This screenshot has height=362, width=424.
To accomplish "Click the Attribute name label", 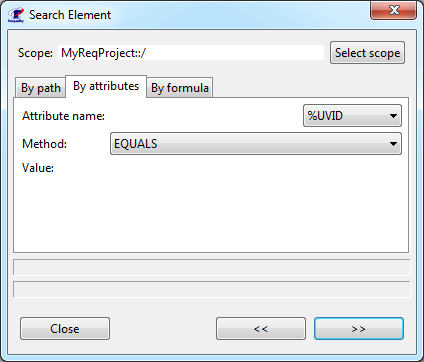I will coord(63,116).
